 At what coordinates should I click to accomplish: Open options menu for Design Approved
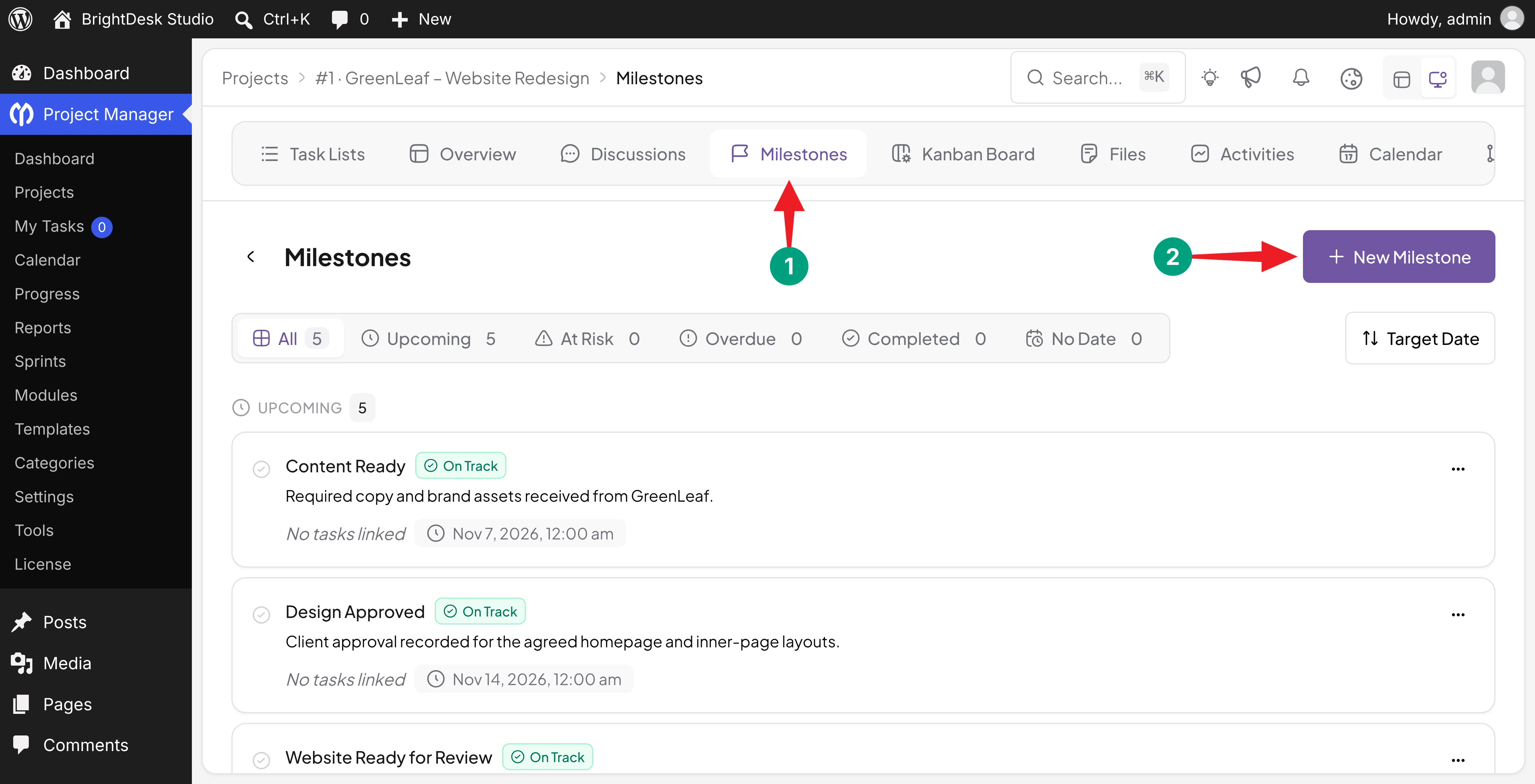[1458, 614]
